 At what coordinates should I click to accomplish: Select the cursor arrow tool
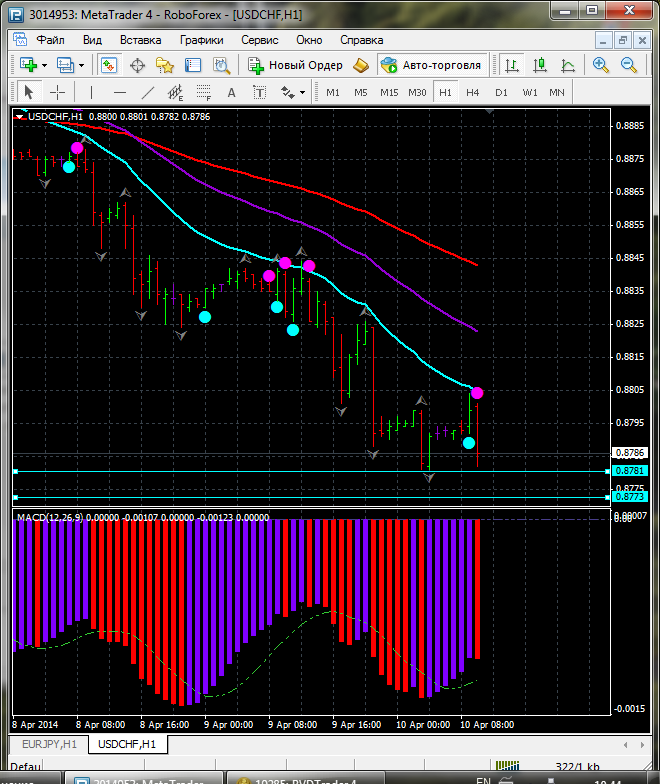pyautogui.click(x=28, y=92)
